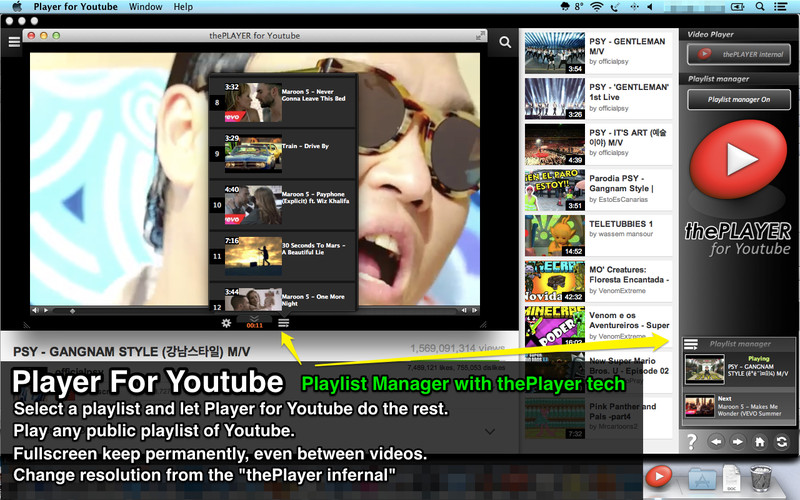Open the Apple menu
This screenshot has height=500, width=800.
(x=17, y=7)
